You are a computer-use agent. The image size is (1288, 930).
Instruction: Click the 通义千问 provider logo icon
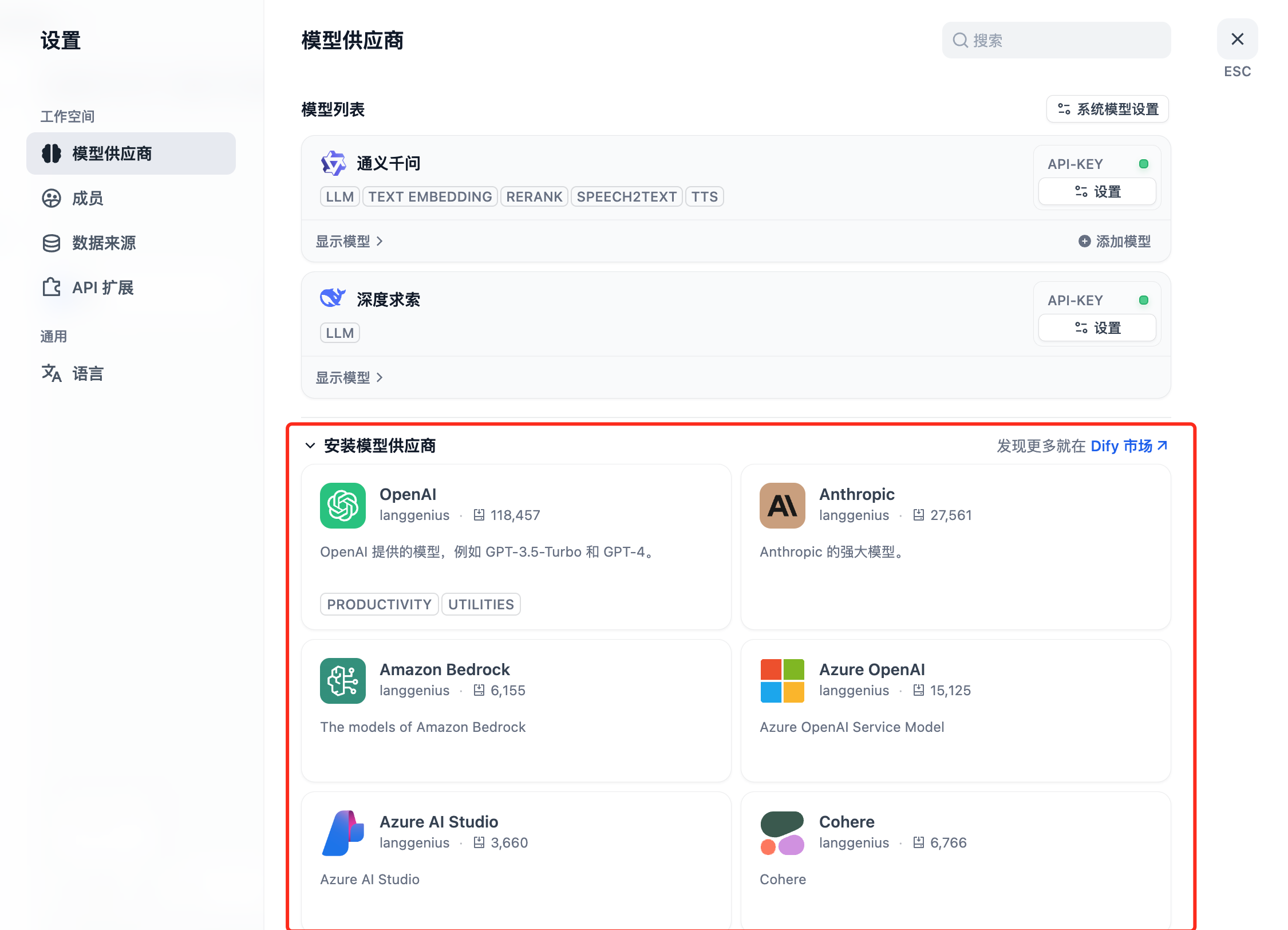point(333,163)
